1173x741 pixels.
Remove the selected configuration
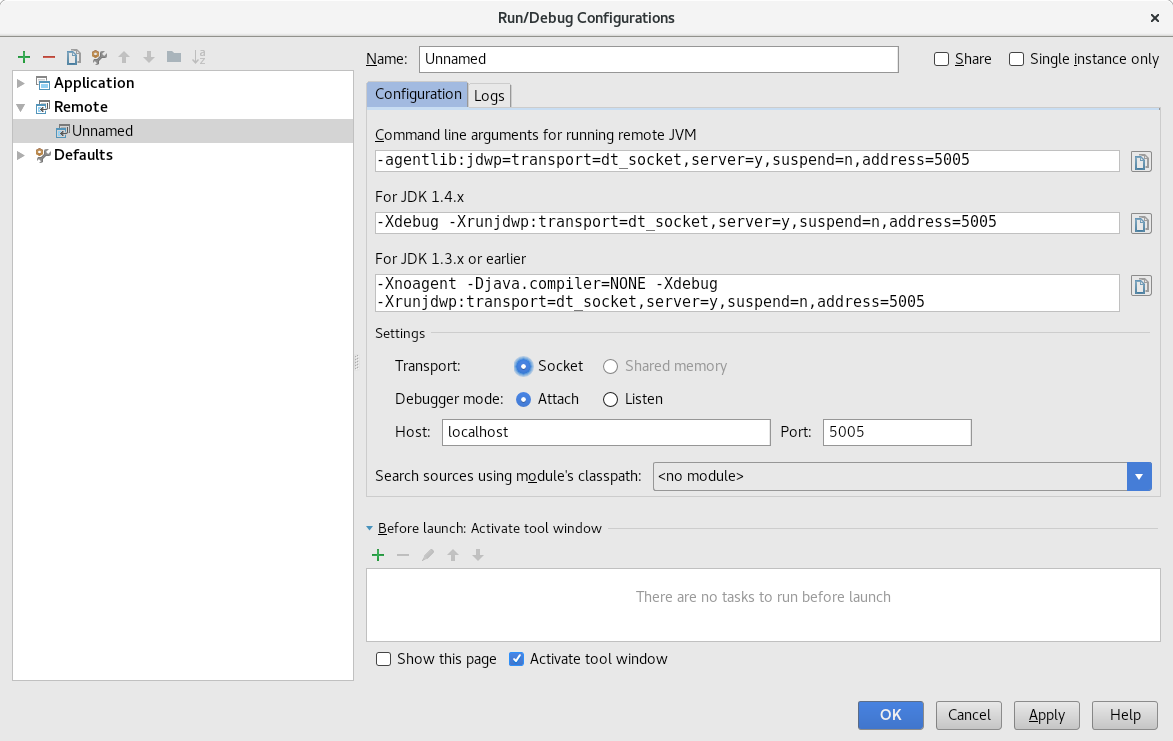(x=47, y=57)
